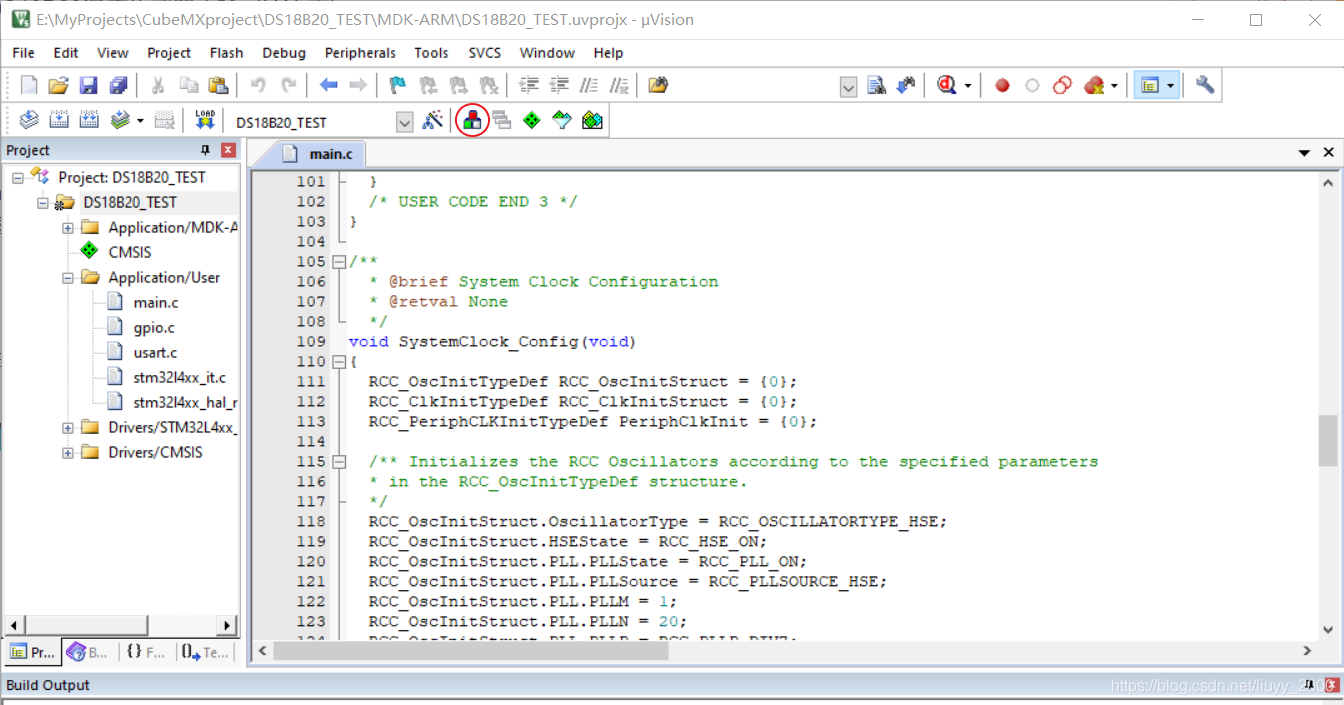Open Options for Target with the magic wand
This screenshot has width=1344, height=705.
pos(433,120)
